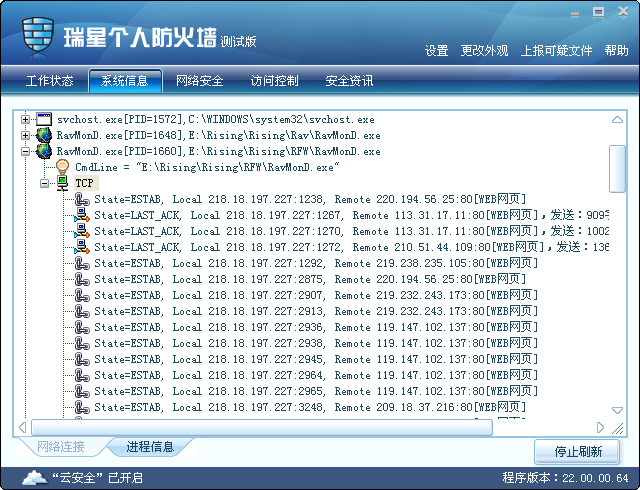The image size is (640, 490).
Task: Select RavMonD.exe[PID=1648] row text
Action: coord(218,135)
